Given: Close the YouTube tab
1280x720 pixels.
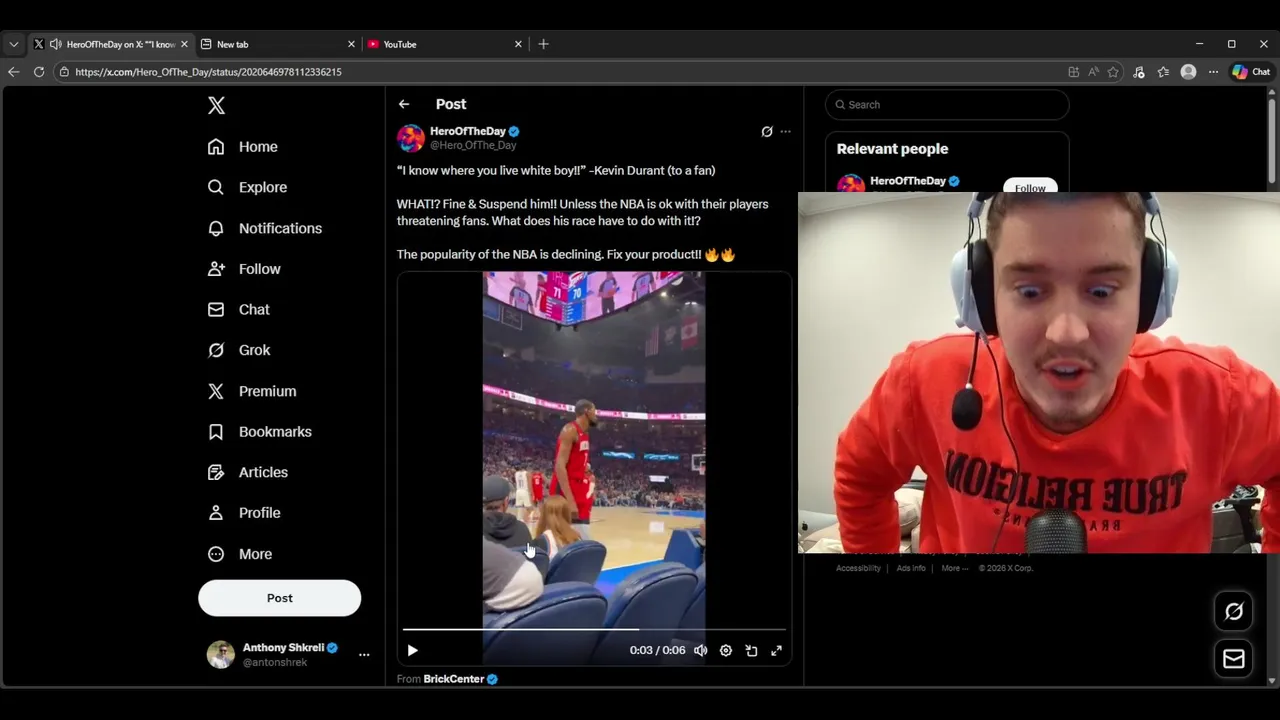Looking at the screenshot, I should pos(518,44).
